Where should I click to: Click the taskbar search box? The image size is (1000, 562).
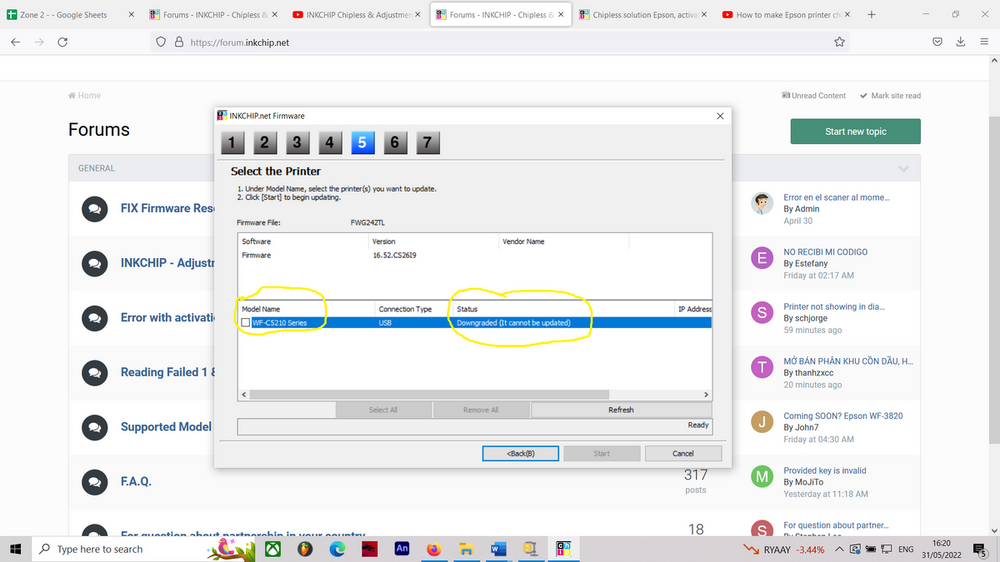point(143,549)
